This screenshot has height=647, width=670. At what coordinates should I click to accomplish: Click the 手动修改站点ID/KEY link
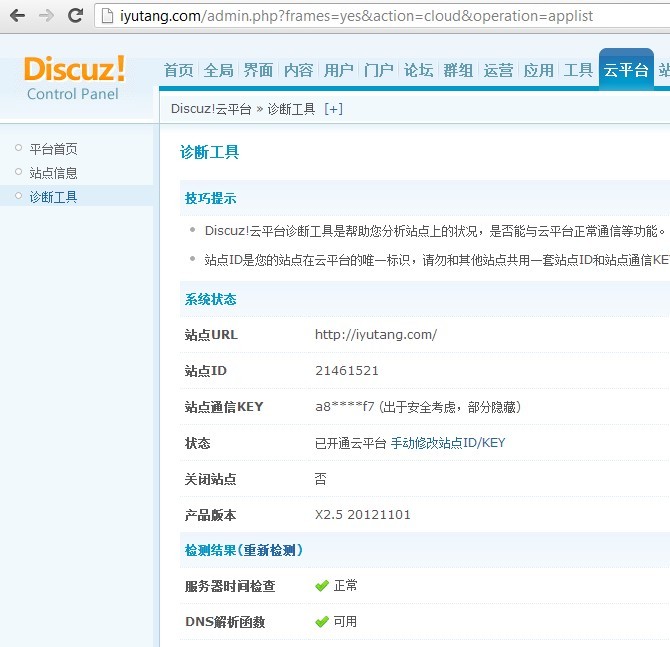[x=448, y=443]
